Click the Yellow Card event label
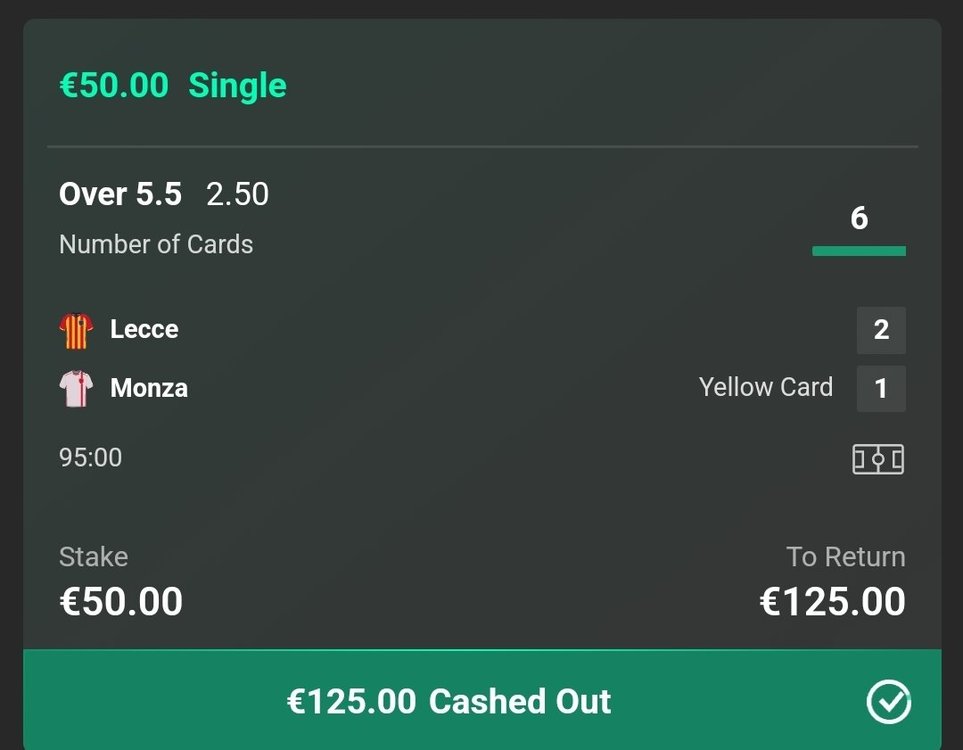 tap(766, 387)
